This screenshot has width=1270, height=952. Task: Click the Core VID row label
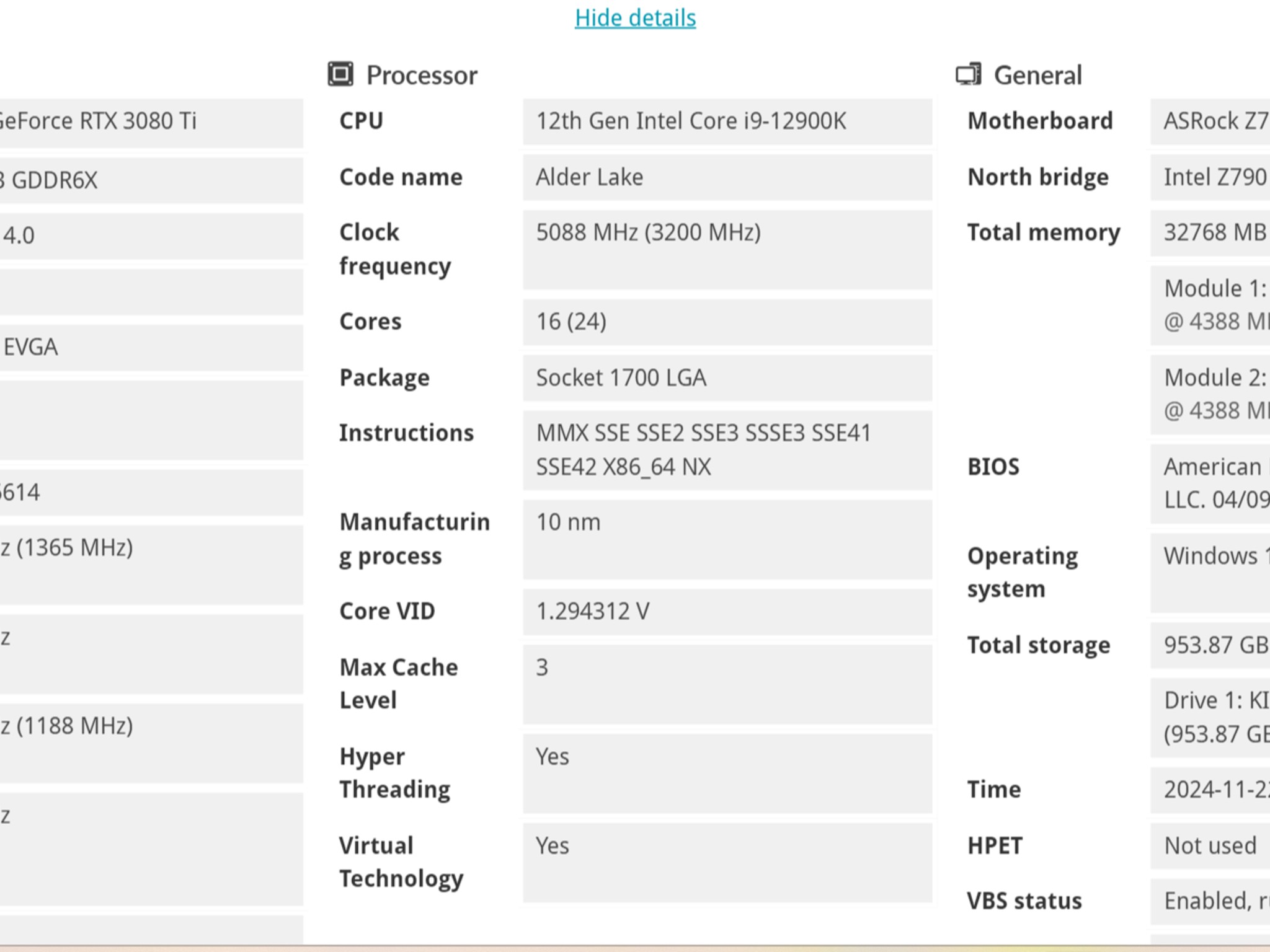pos(388,611)
